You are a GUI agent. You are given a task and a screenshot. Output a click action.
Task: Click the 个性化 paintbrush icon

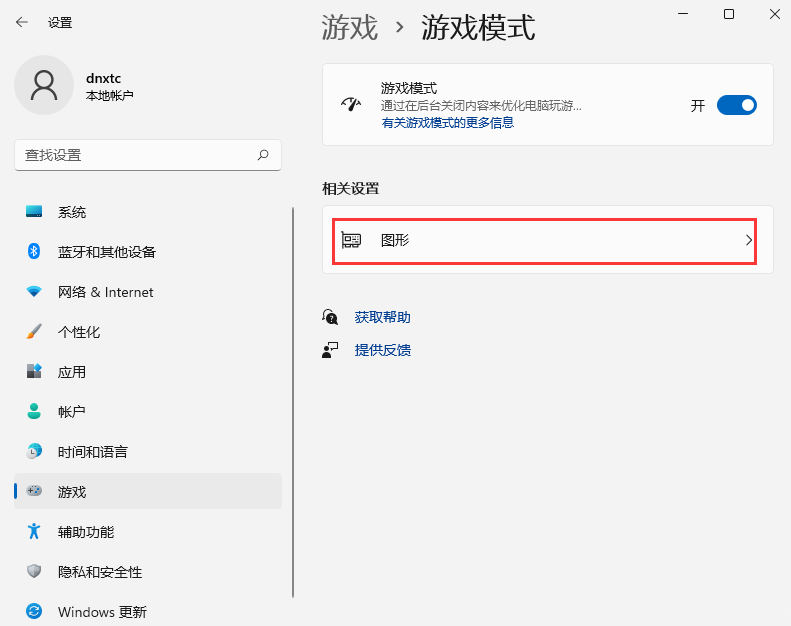(34, 331)
